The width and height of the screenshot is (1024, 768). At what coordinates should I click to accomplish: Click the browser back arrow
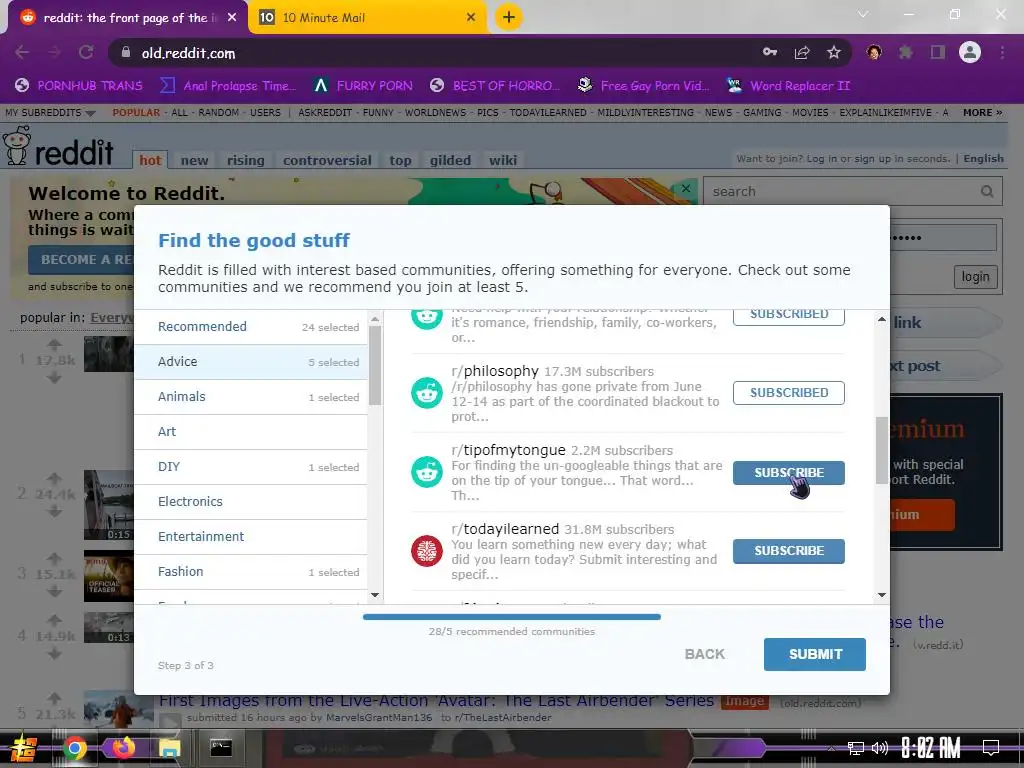22,53
